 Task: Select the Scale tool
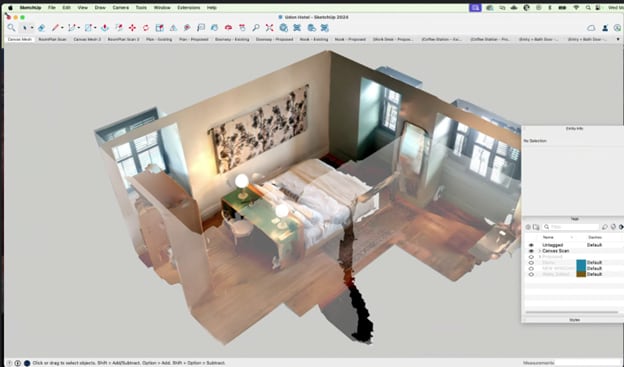pos(160,27)
